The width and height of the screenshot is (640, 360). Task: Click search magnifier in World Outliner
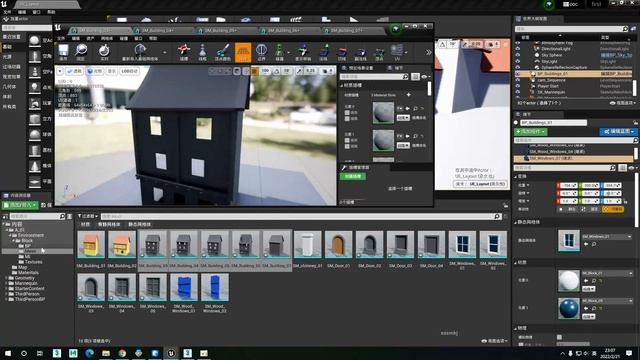point(625,29)
